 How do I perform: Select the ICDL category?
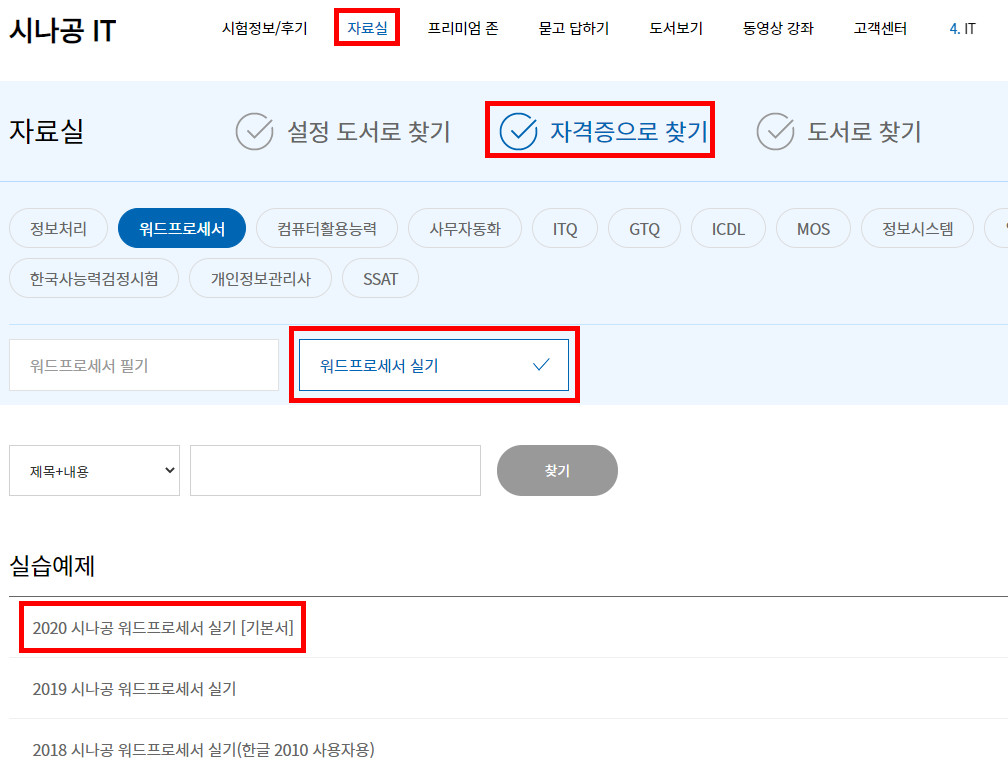click(x=728, y=228)
